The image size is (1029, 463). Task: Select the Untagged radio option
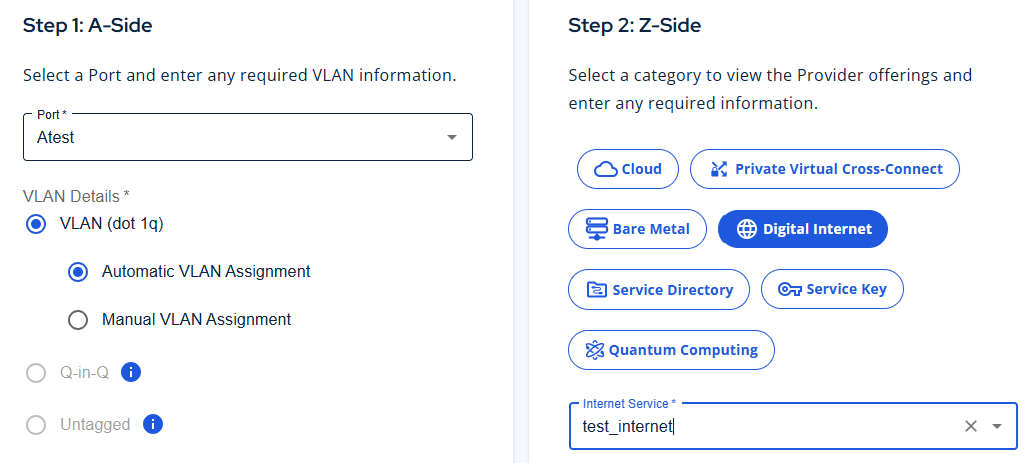36,425
